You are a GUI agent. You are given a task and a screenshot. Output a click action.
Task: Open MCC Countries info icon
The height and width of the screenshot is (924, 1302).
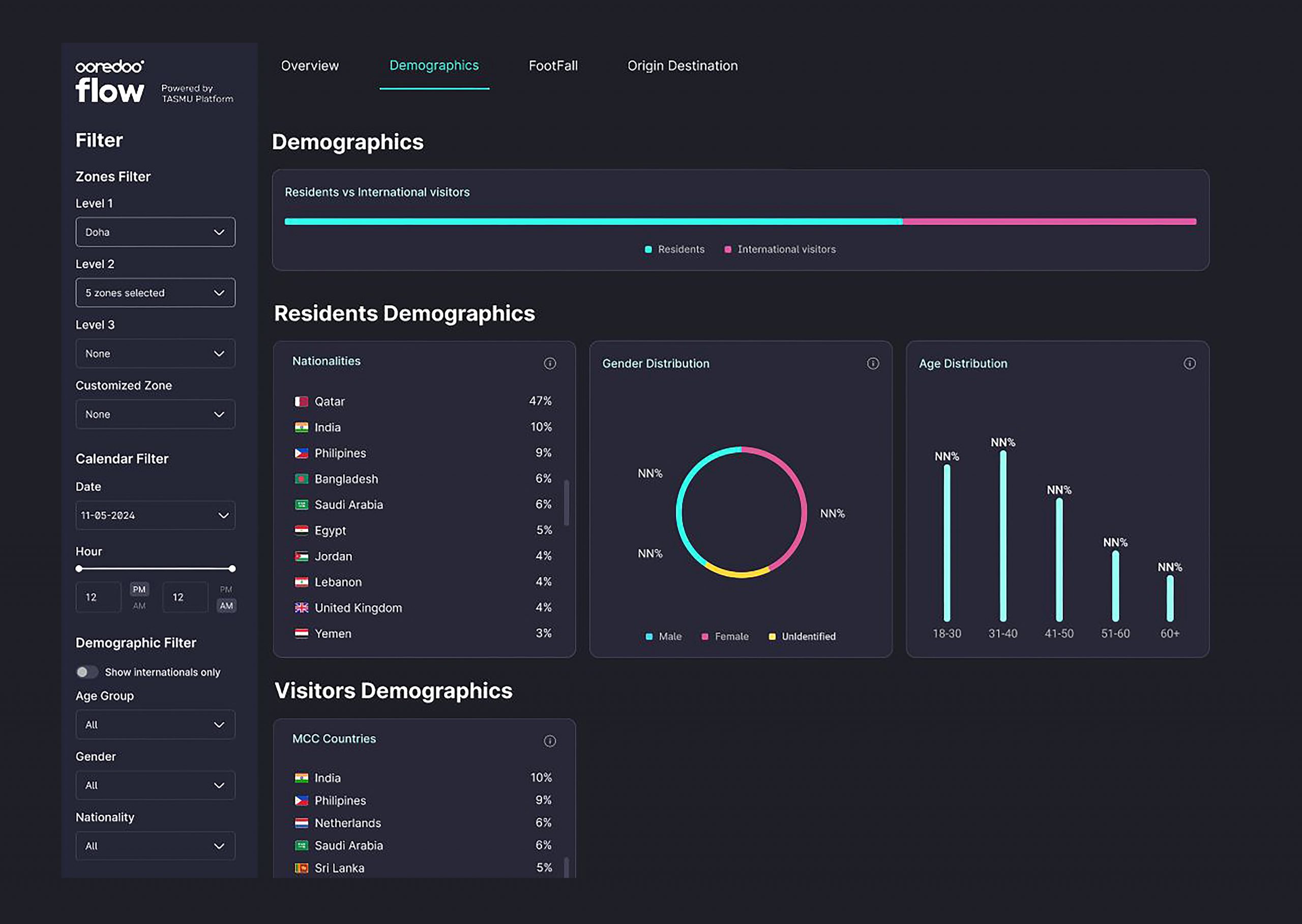pos(550,741)
